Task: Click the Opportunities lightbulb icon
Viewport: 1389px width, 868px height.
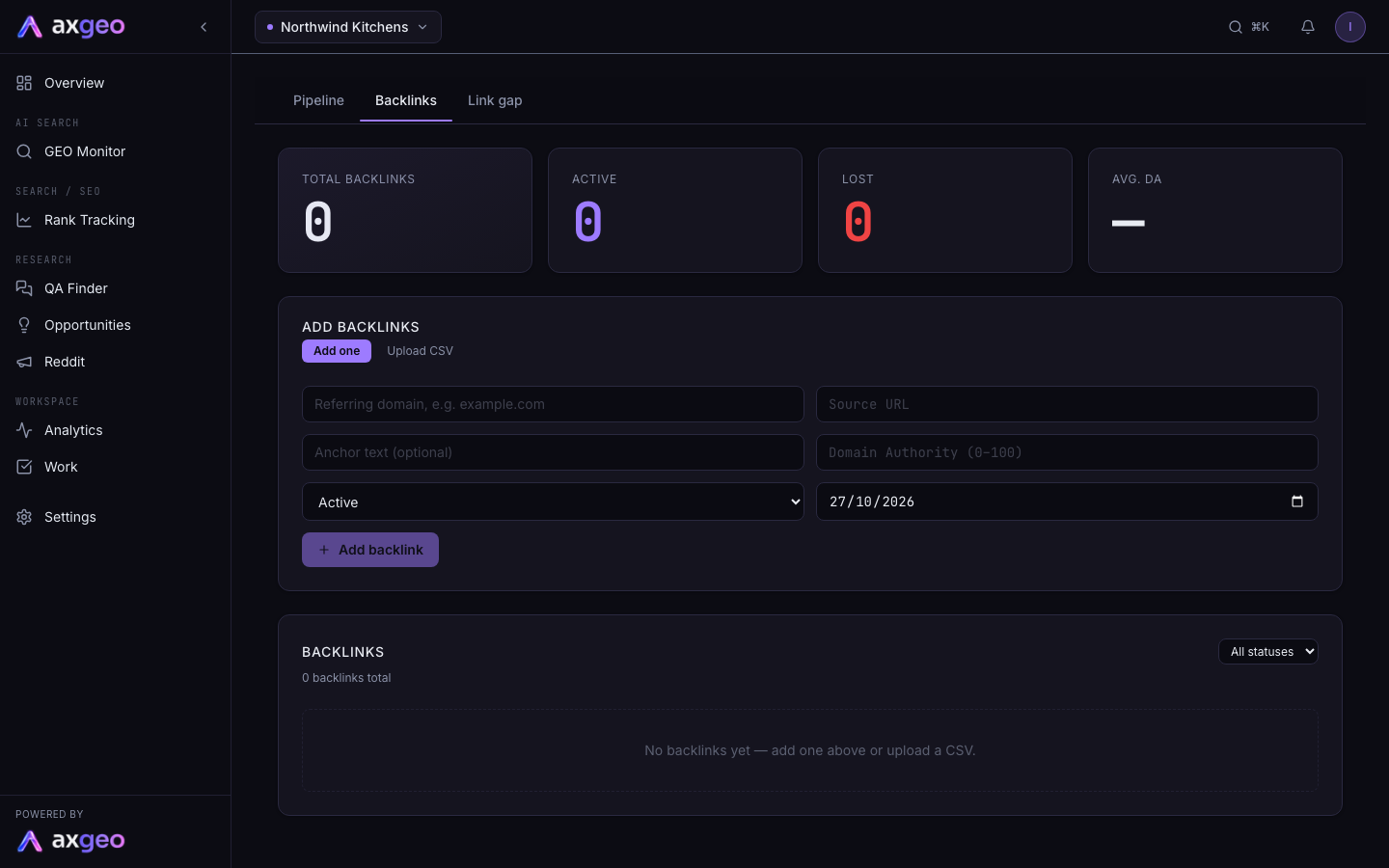Action: (24, 325)
